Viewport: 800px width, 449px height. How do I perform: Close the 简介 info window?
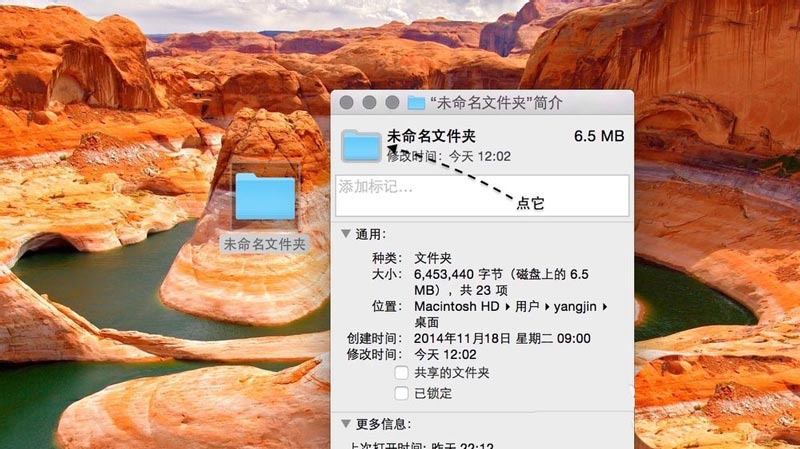[x=348, y=103]
